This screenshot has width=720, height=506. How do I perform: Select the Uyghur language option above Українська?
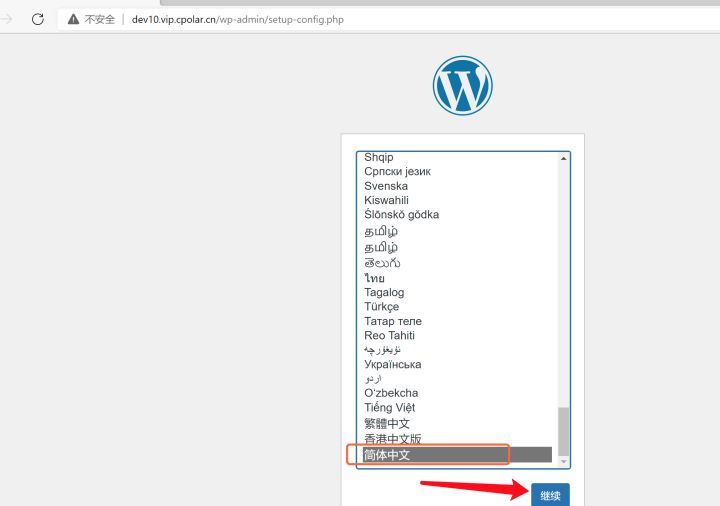click(x=458, y=350)
